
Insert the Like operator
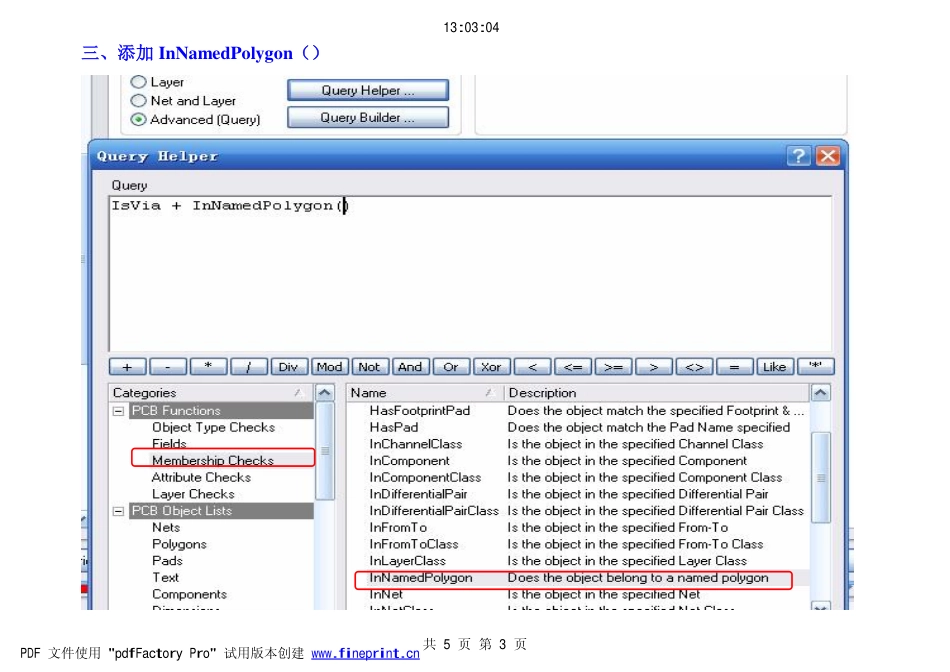(x=775, y=367)
